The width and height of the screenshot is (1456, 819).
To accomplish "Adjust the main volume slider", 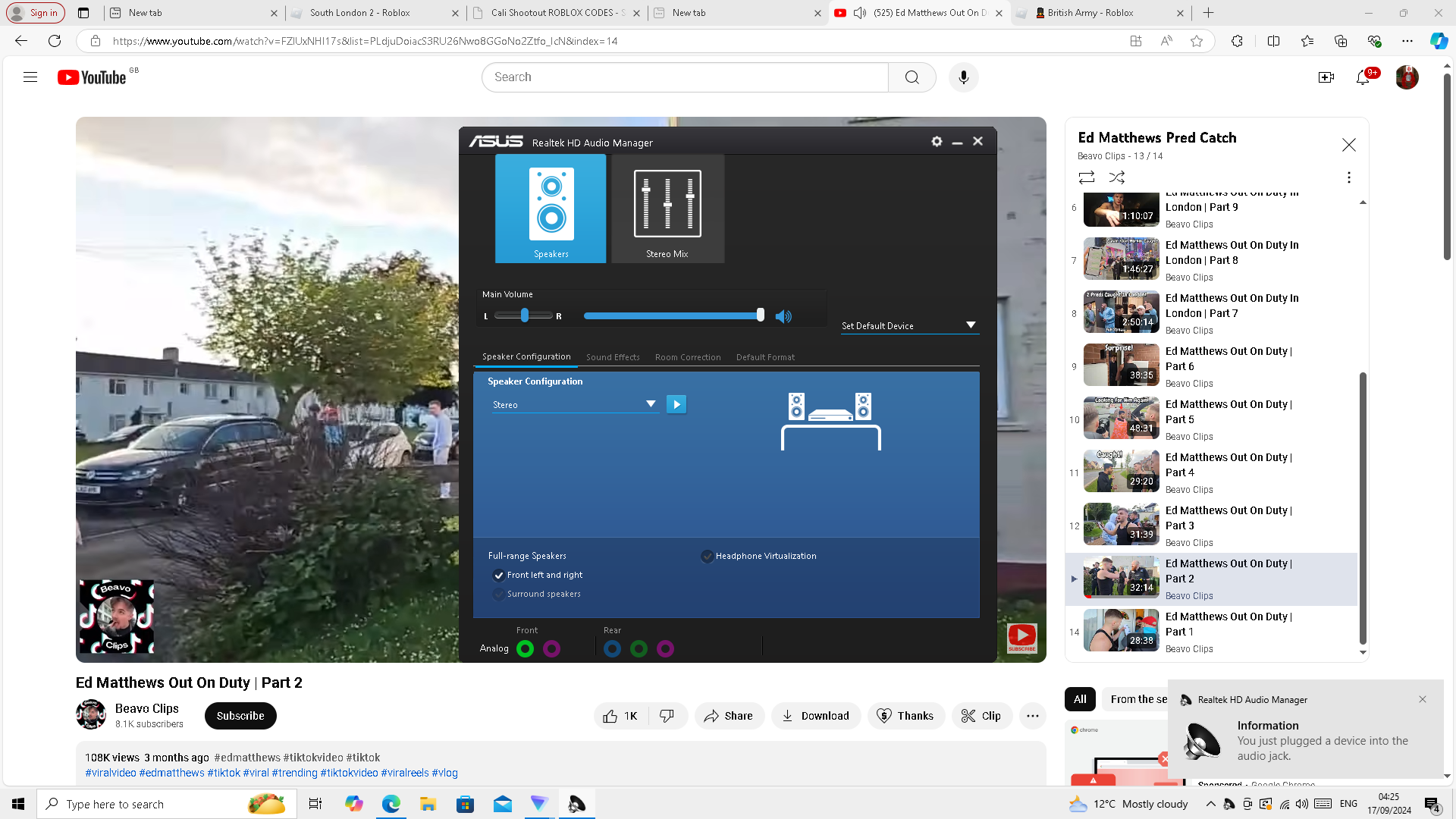I will [673, 315].
